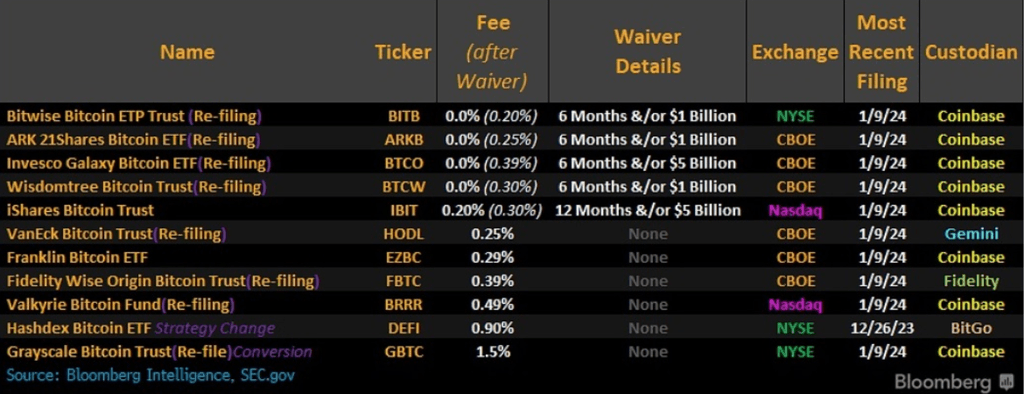1024x394 pixels.
Task: Select the iShares Bitcoin Trust name
Action: pos(80,210)
